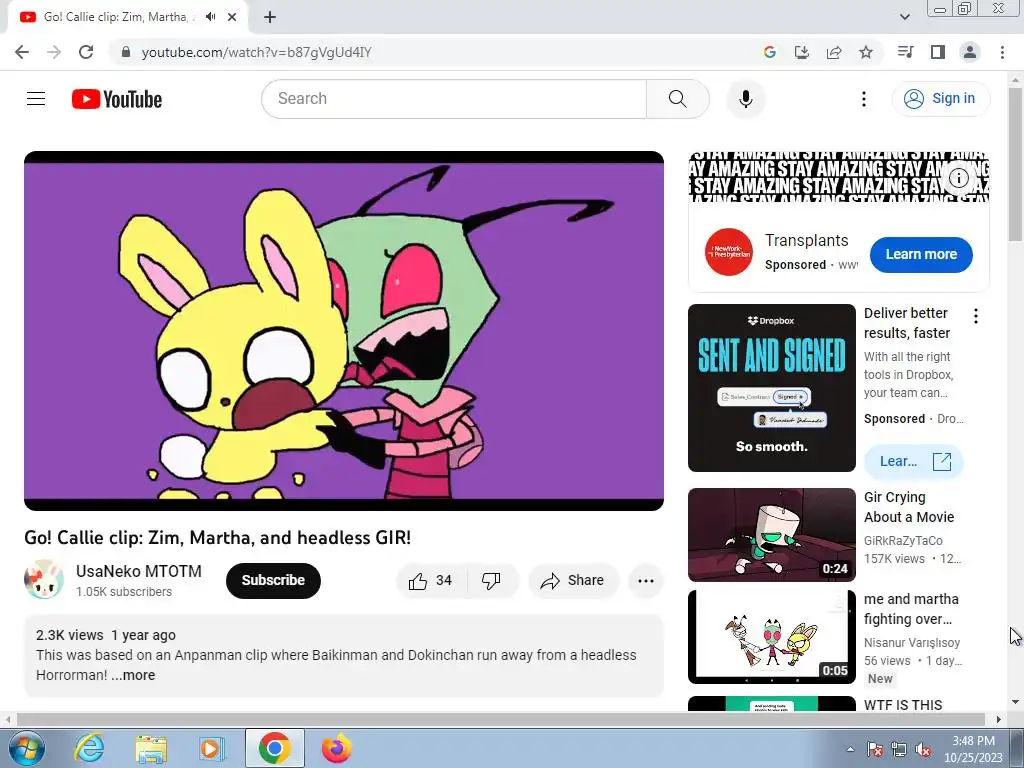Image resolution: width=1024 pixels, height=768 pixels.
Task: Toggle Chrome side panel
Action: click(x=938, y=52)
